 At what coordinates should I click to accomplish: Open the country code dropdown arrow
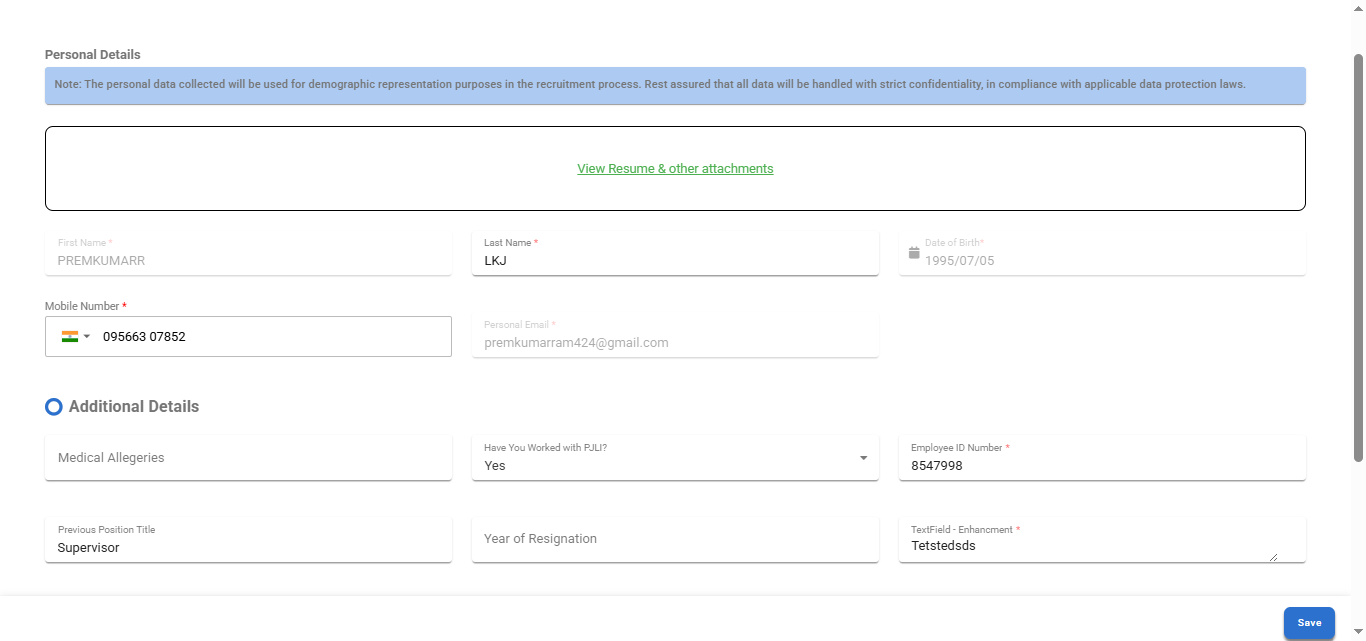click(x=87, y=337)
